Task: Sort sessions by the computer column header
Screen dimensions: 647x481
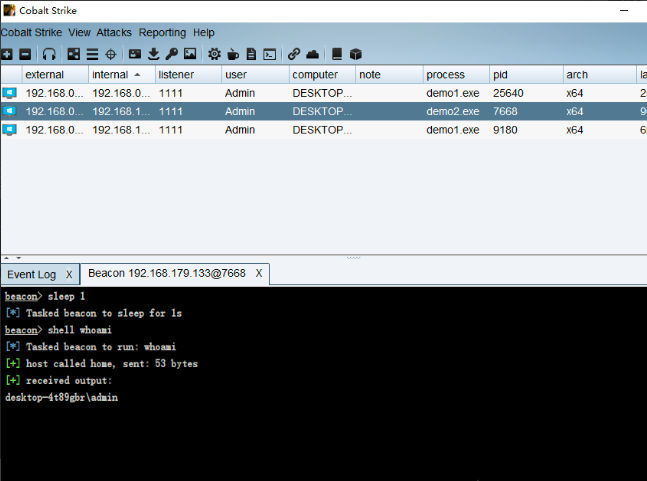Action: click(x=322, y=75)
